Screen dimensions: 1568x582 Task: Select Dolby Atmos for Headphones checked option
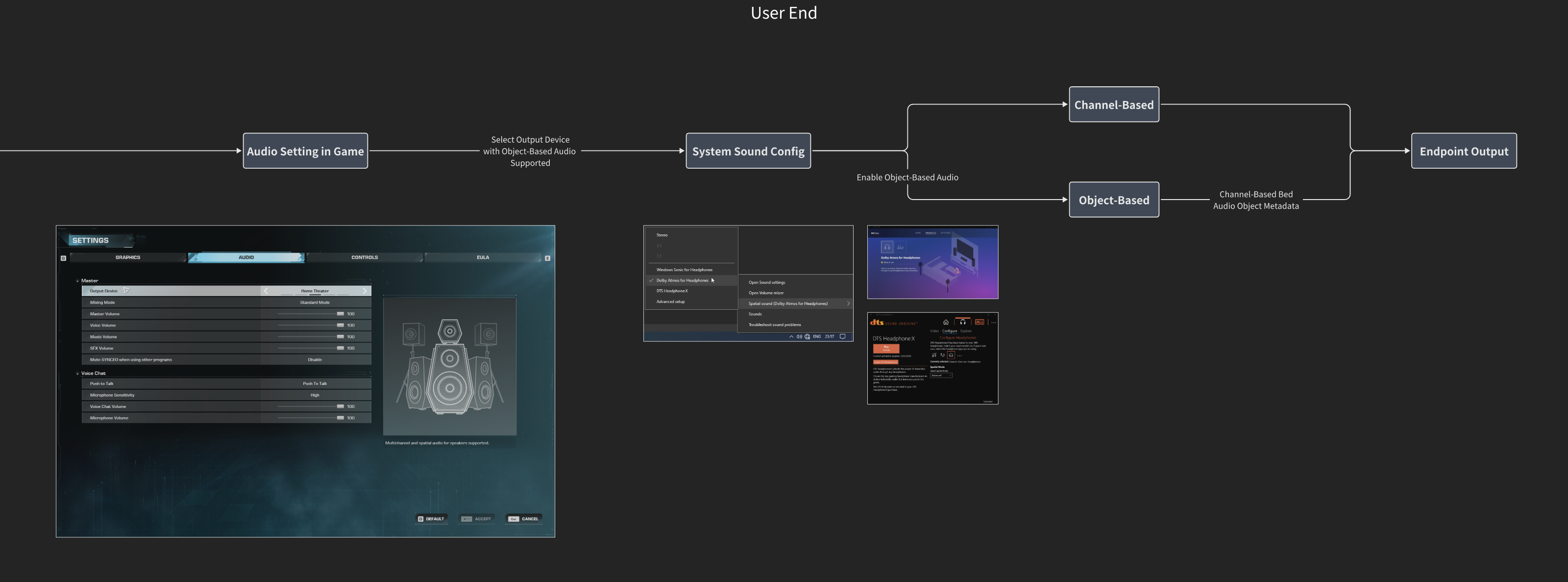683,280
